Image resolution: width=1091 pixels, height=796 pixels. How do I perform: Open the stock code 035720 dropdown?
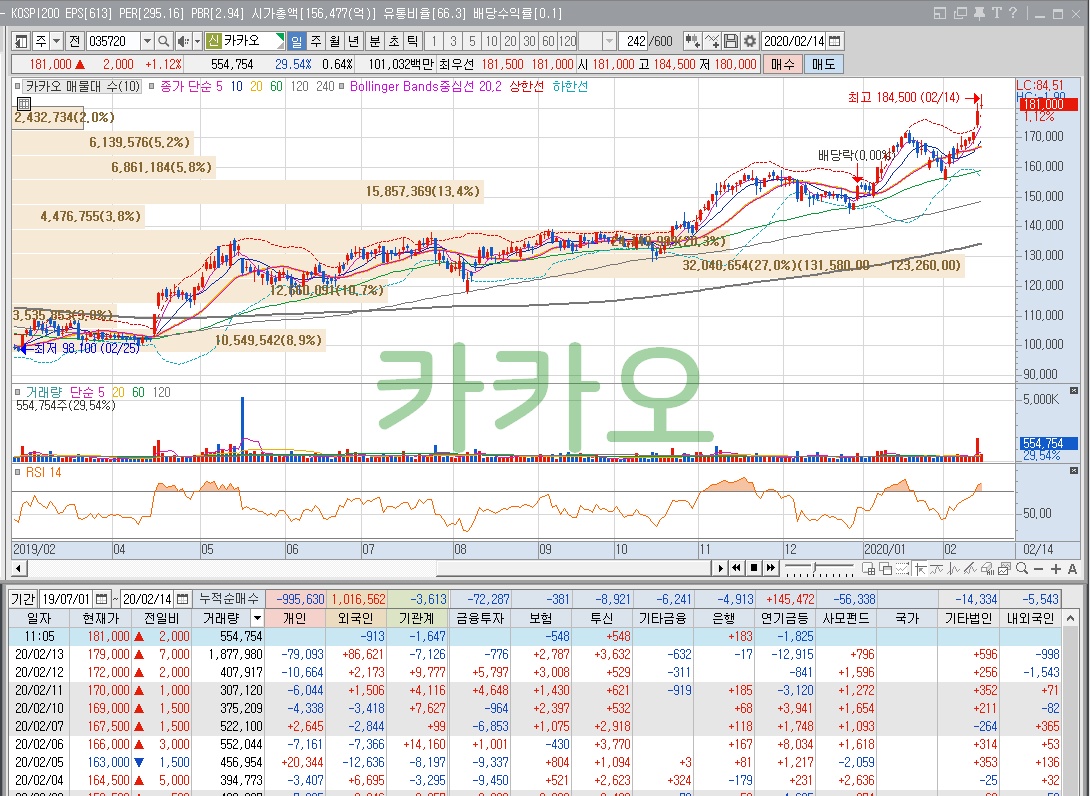click(148, 41)
